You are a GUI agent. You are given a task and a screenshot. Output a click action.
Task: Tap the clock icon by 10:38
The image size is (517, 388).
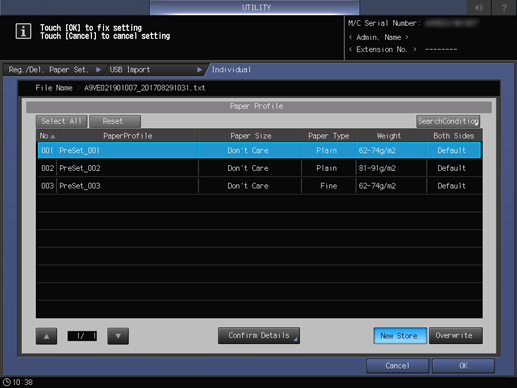[x=6, y=382]
